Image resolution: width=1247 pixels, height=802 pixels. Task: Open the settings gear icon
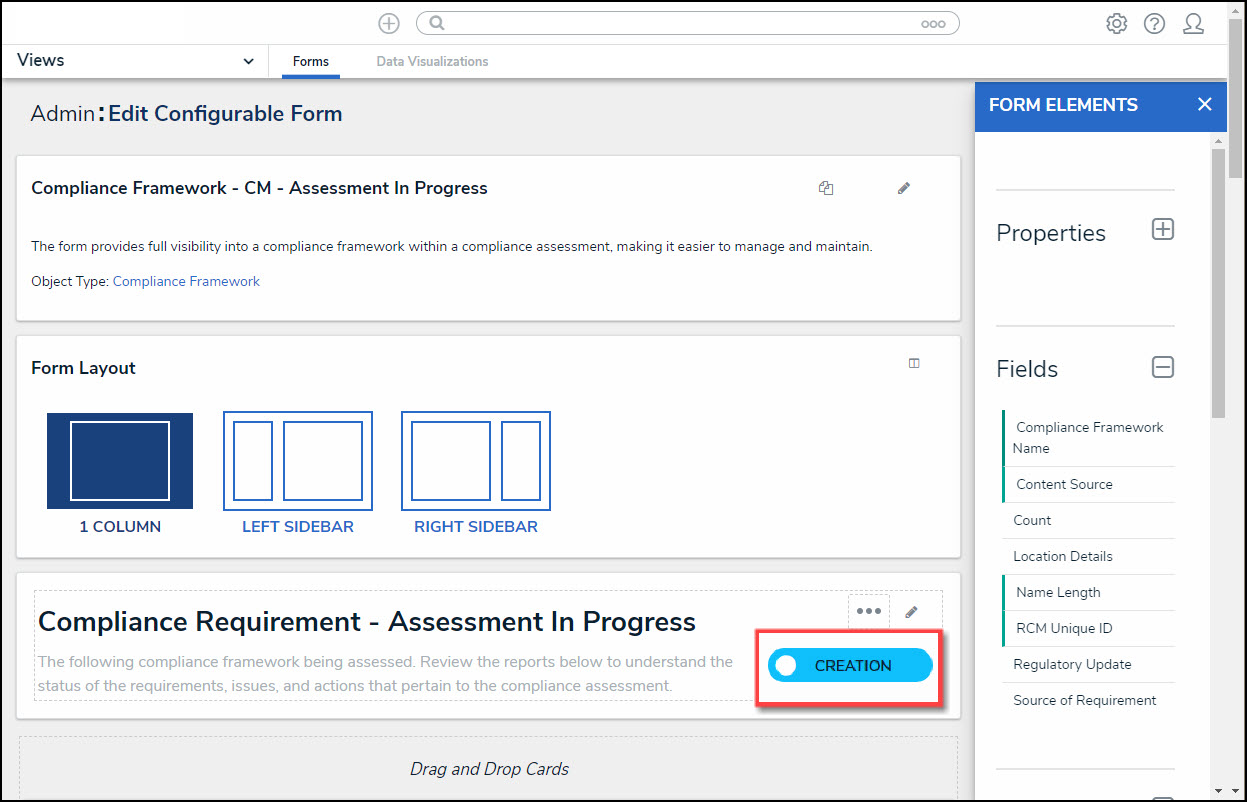click(x=1116, y=24)
